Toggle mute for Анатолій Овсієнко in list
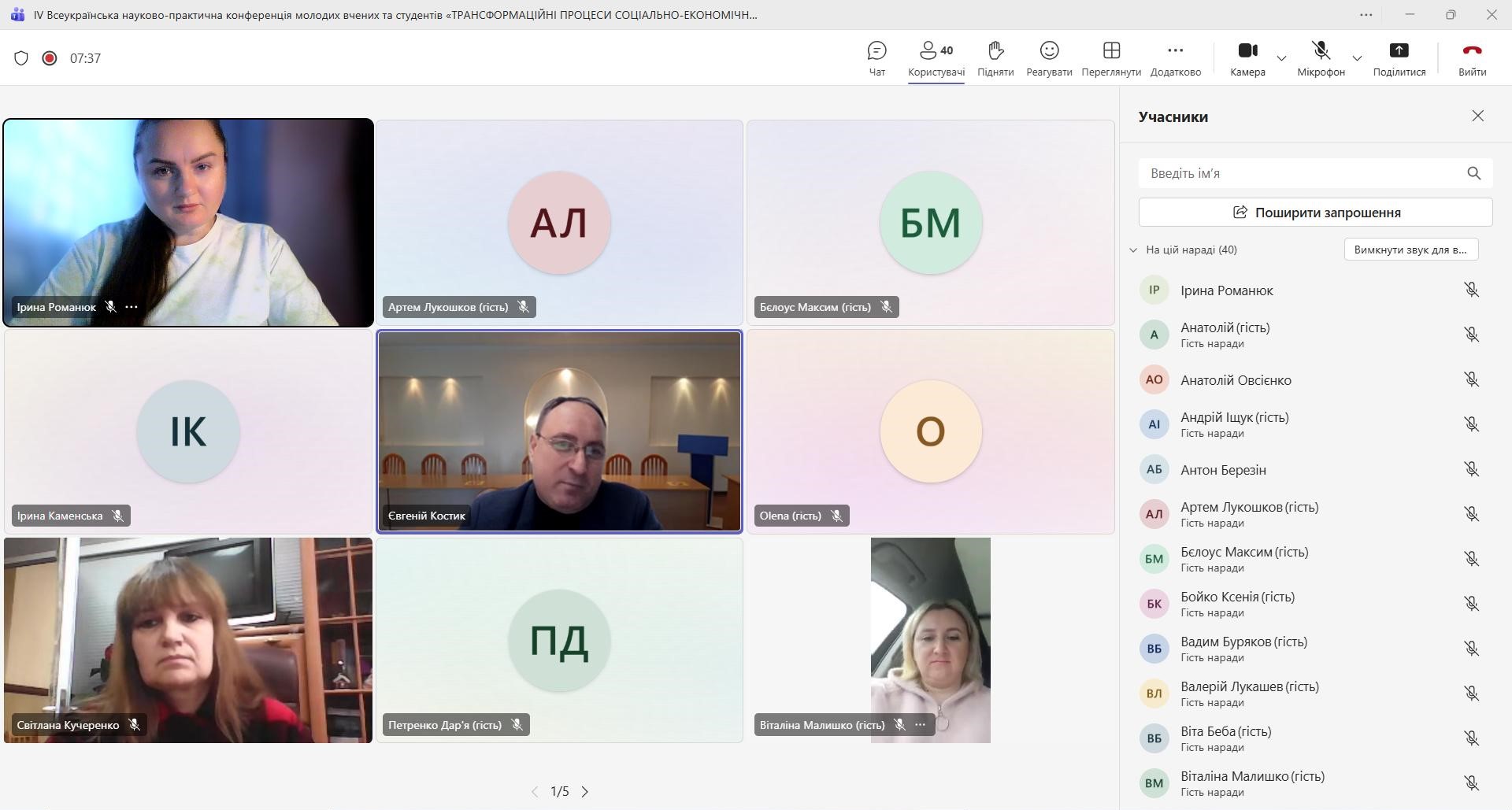 [x=1470, y=379]
